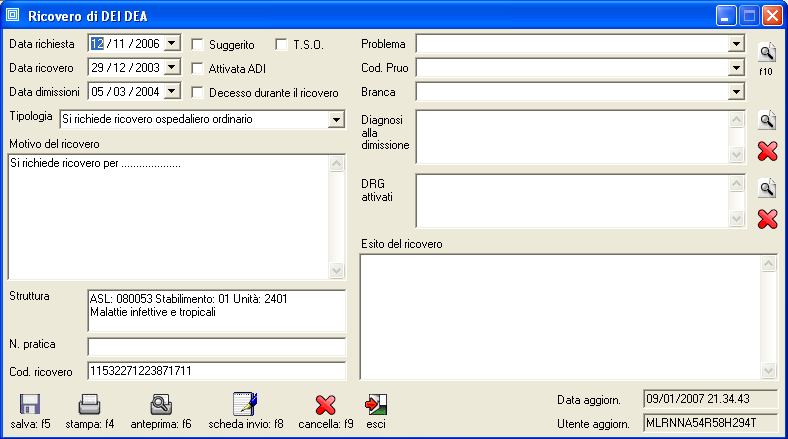This screenshot has height=439, width=788.
Task: Click the save floppy disk icon
Action: pyautogui.click(x=30, y=405)
